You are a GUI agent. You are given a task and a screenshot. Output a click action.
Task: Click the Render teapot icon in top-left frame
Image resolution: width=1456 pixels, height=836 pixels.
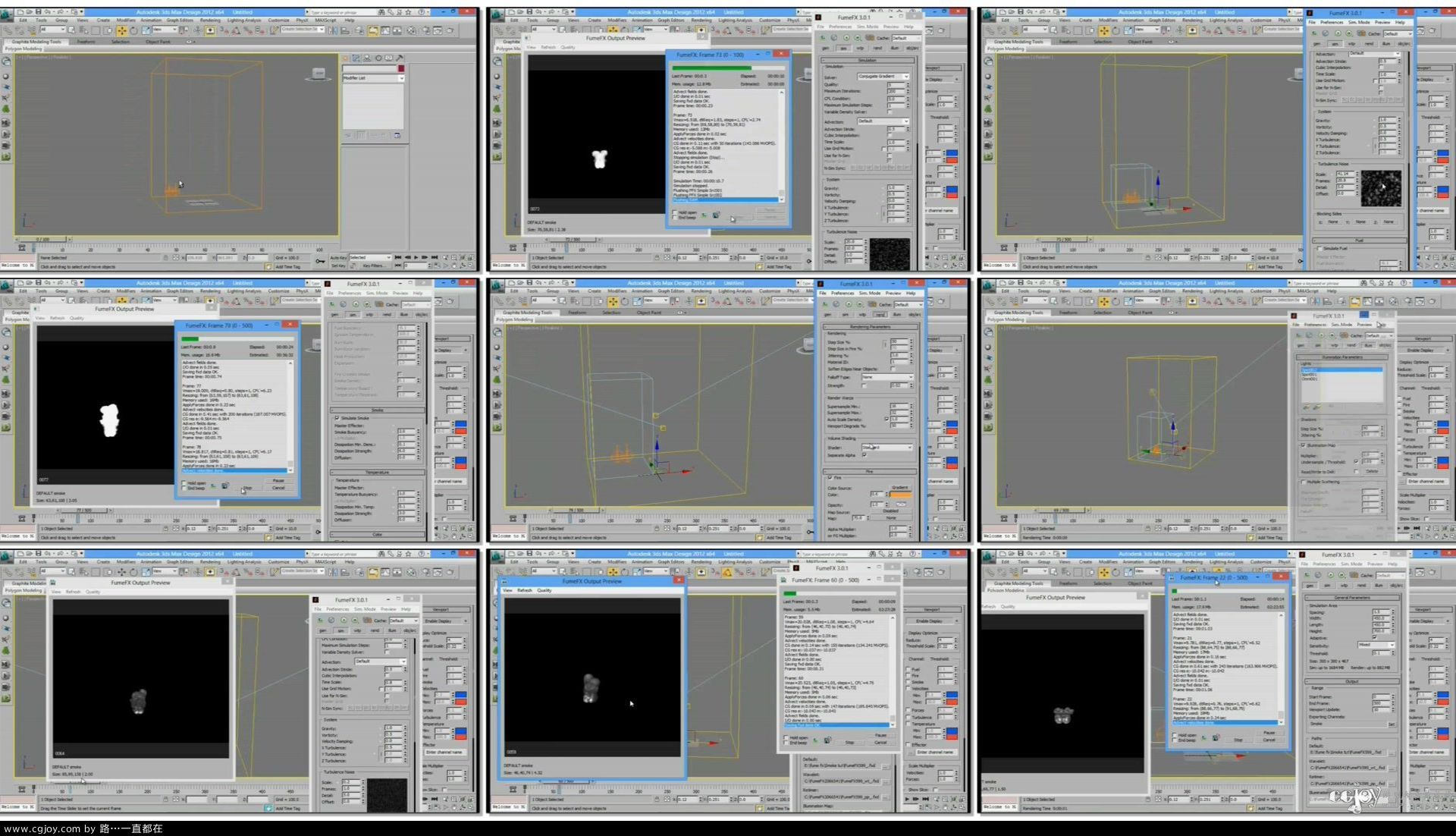(x=452, y=30)
